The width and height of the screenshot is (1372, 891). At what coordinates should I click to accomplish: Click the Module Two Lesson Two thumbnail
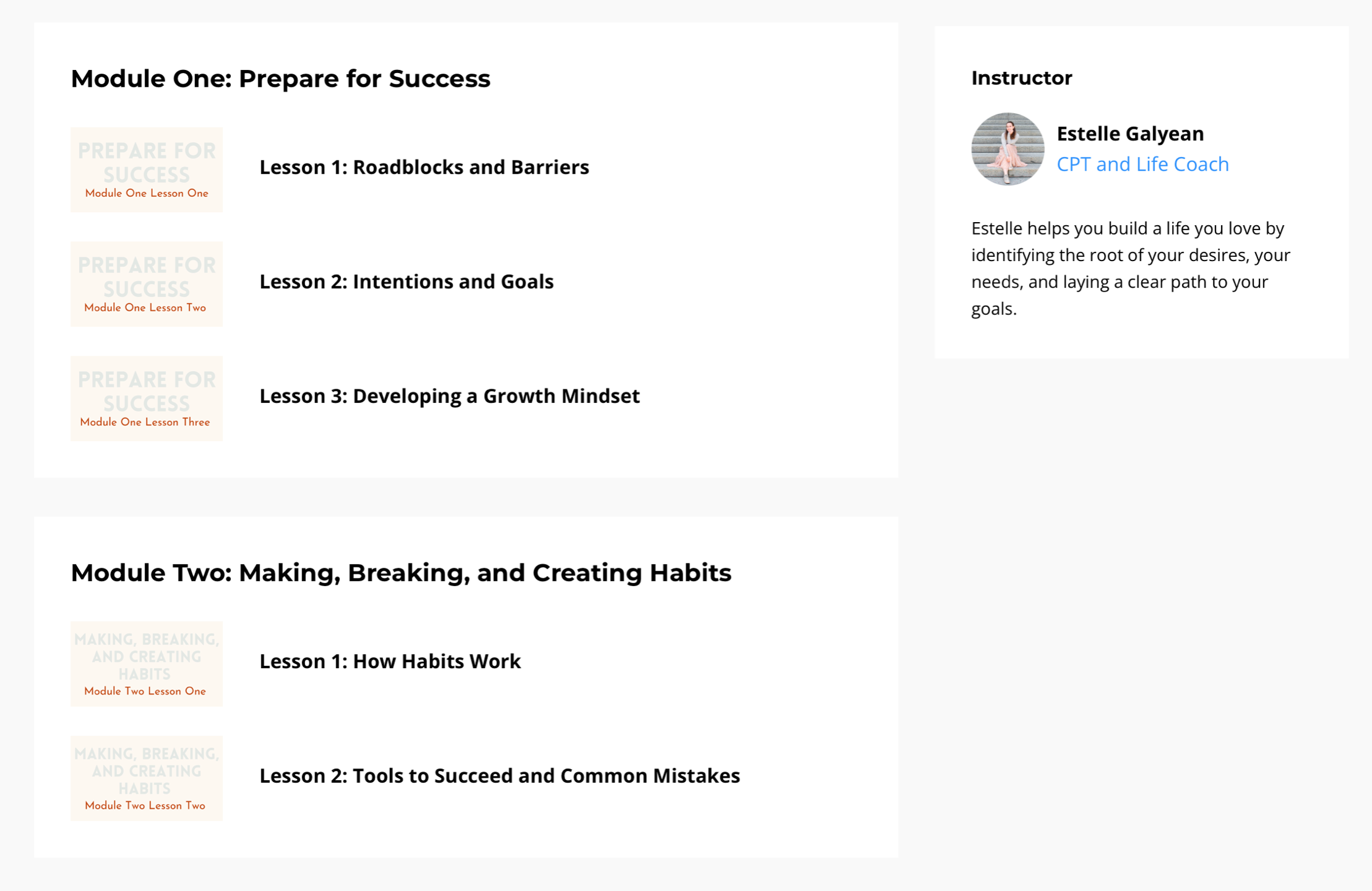click(146, 778)
